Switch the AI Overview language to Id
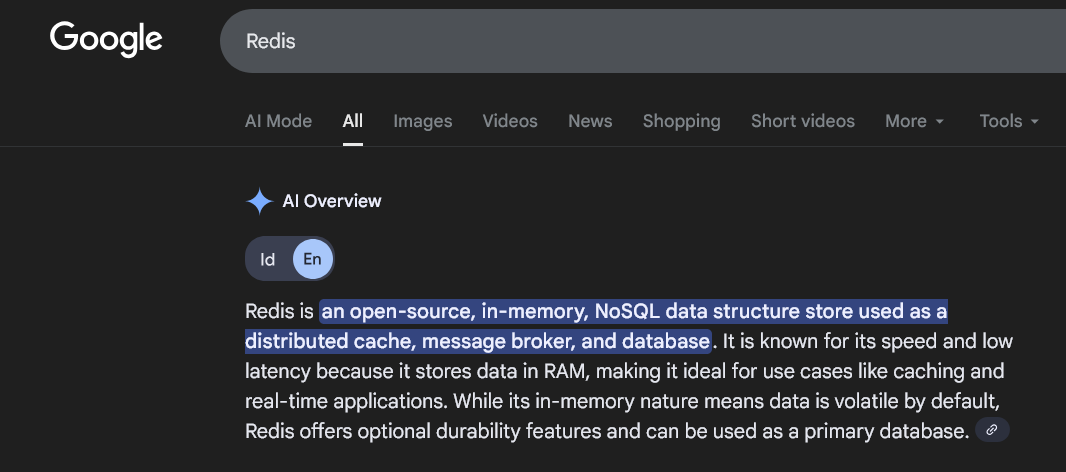 click(x=268, y=259)
